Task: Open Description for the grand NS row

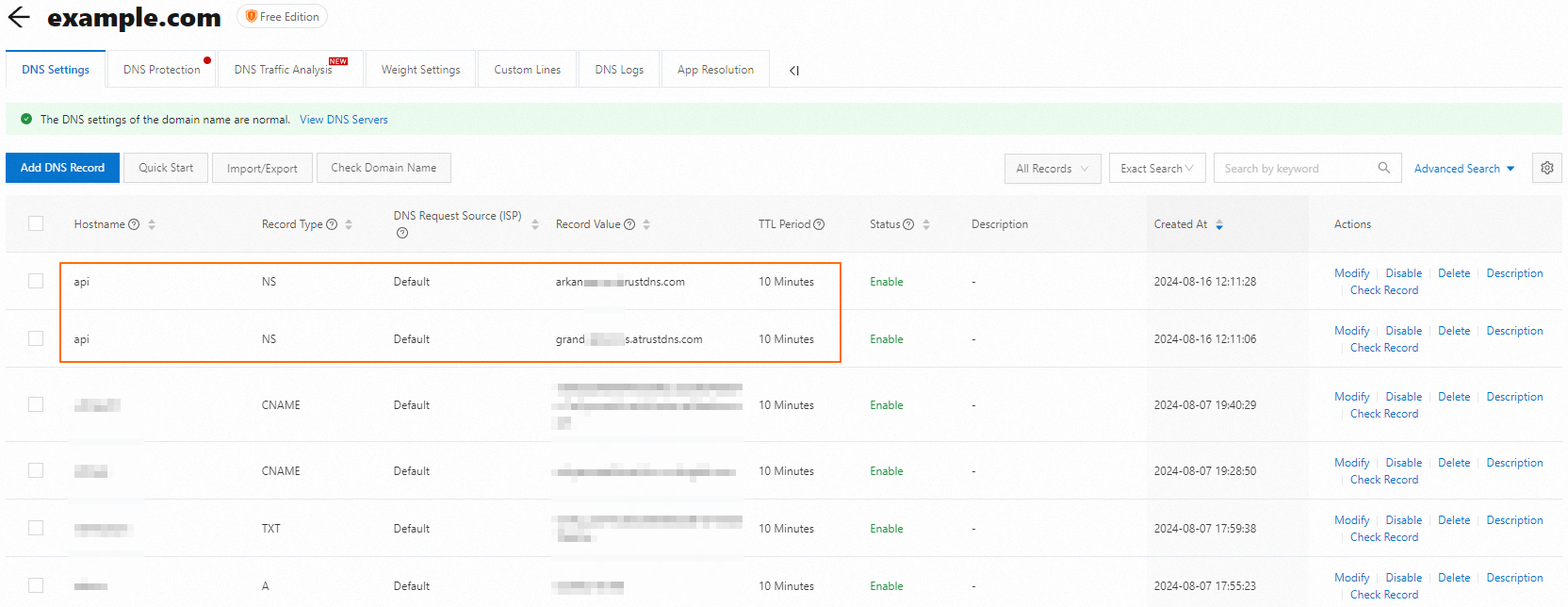Action: point(1514,331)
